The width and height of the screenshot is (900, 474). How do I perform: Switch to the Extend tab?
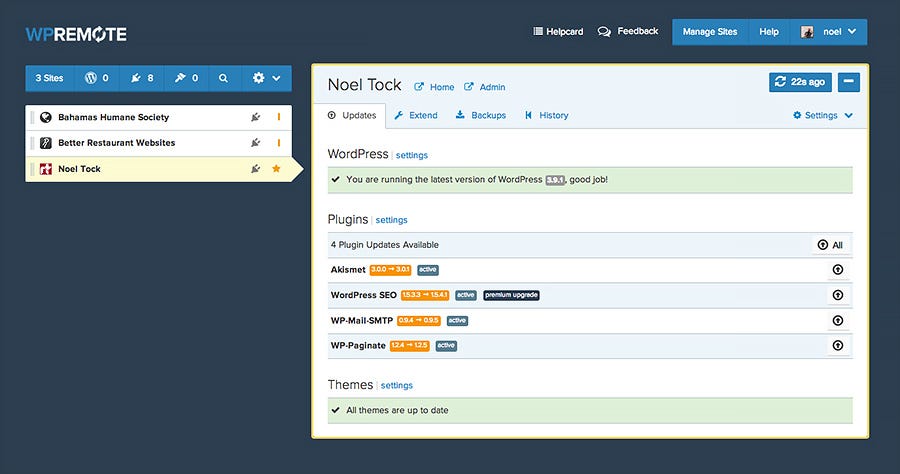coord(416,115)
